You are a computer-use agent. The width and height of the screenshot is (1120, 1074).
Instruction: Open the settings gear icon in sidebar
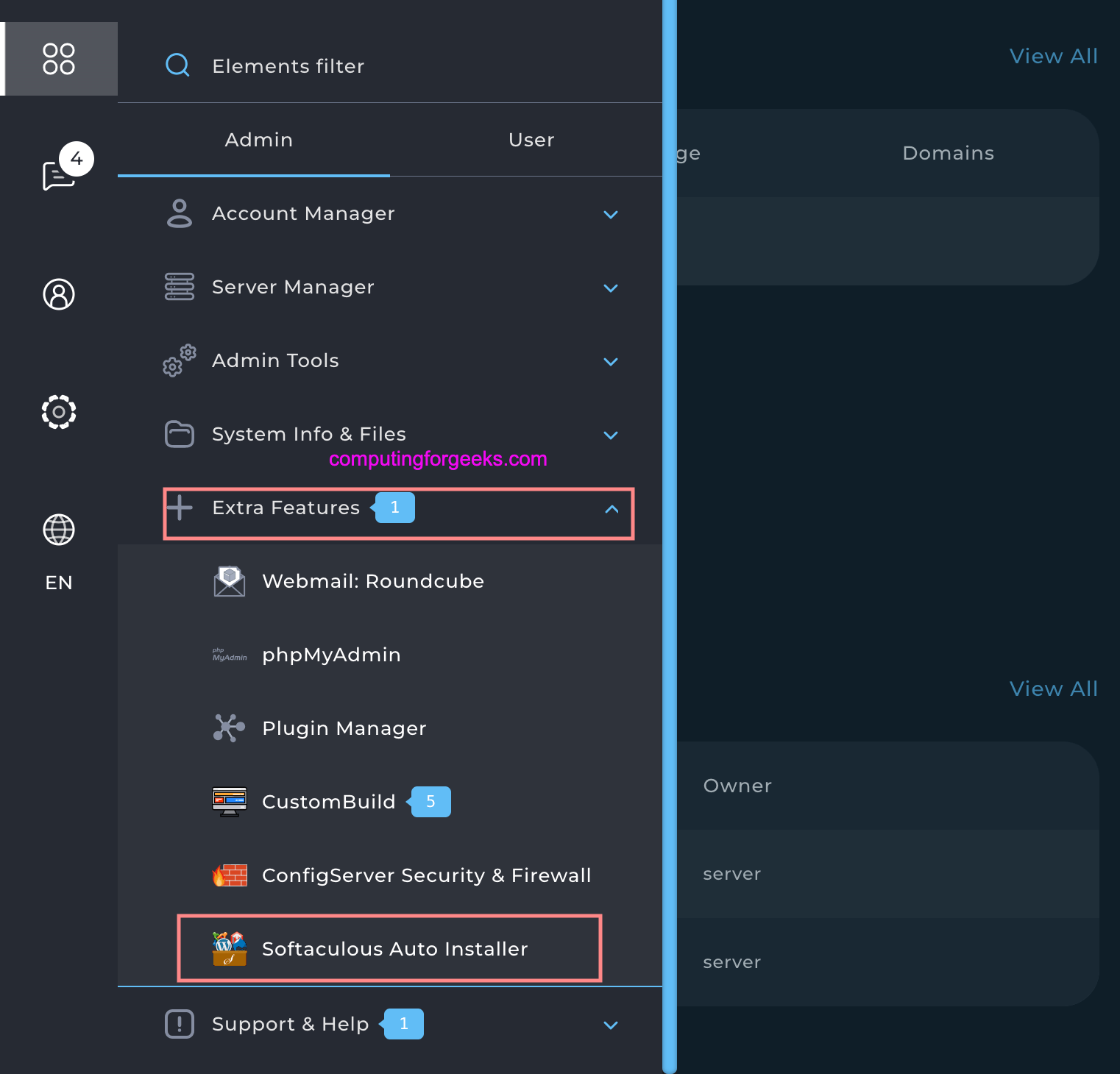pyautogui.click(x=59, y=412)
